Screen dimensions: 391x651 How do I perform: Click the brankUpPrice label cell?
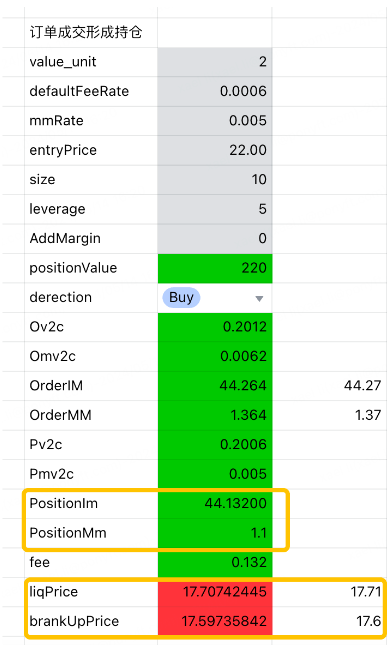(91, 622)
